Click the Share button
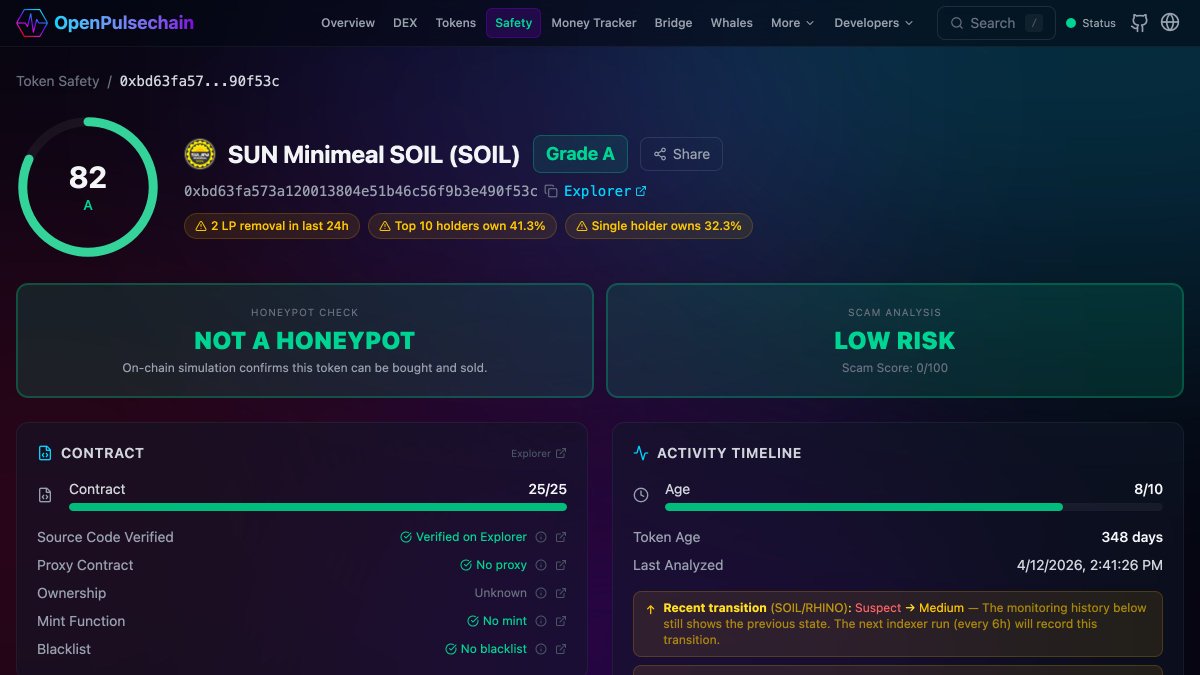This screenshot has width=1200, height=675. coord(681,154)
